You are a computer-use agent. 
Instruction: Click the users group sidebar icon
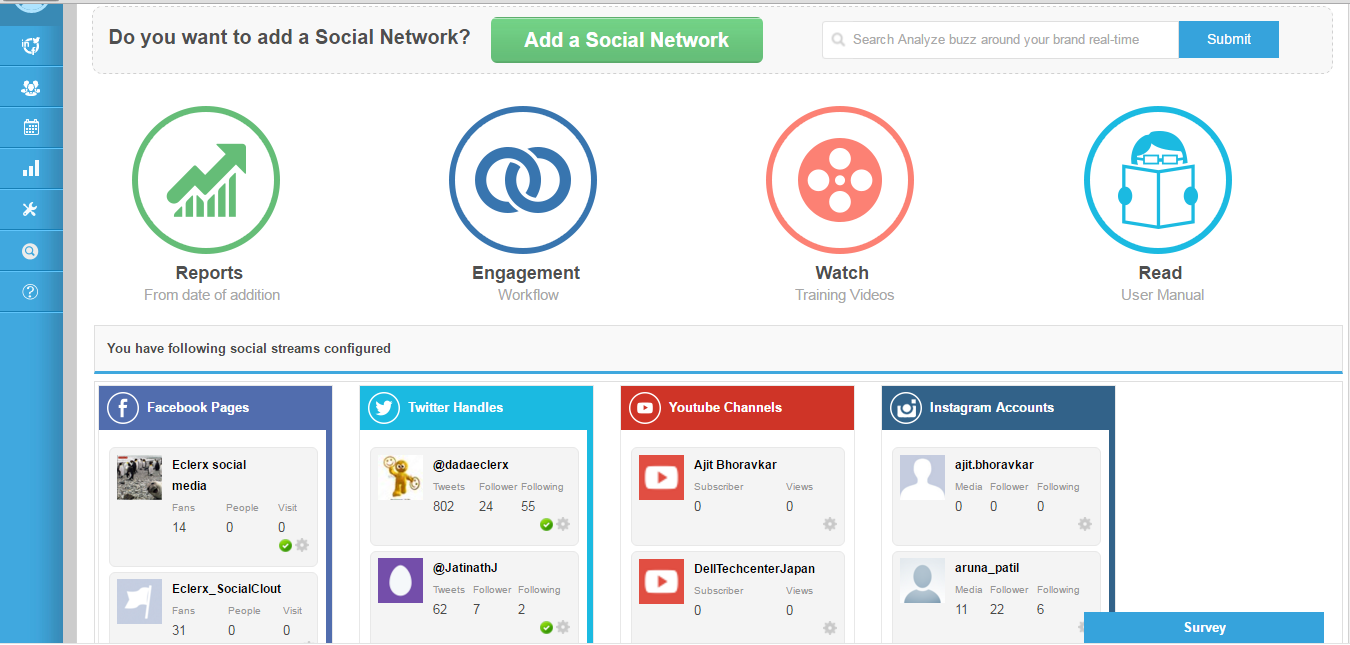coord(30,88)
